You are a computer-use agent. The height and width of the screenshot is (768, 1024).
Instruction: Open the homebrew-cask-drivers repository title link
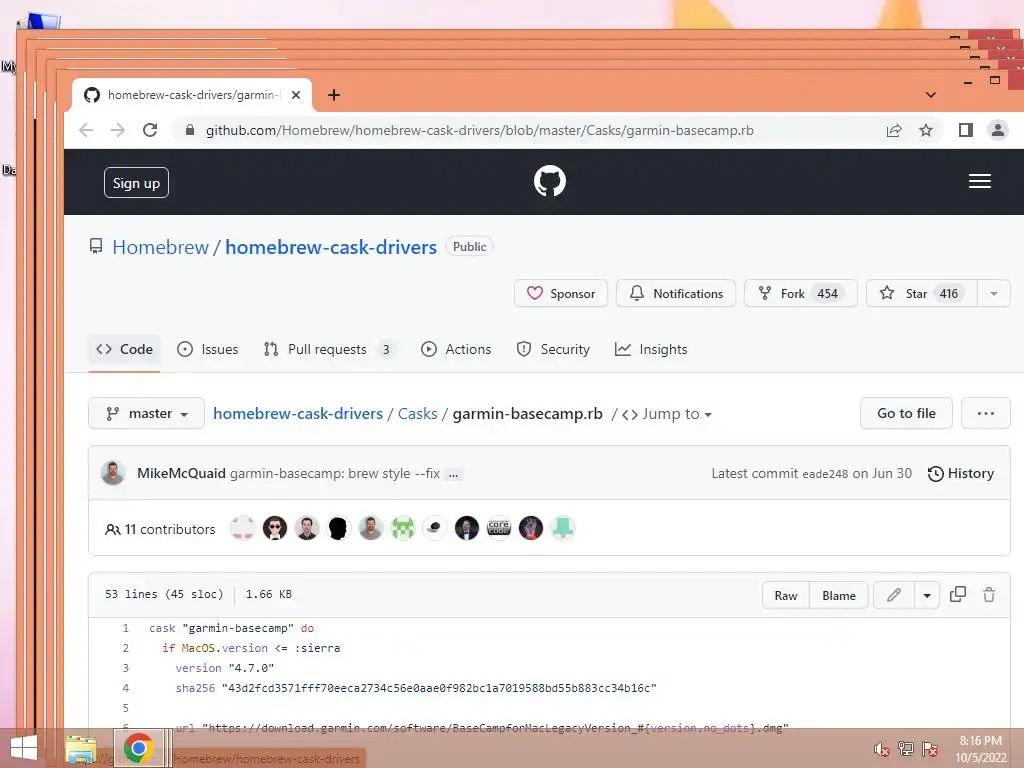tap(330, 247)
